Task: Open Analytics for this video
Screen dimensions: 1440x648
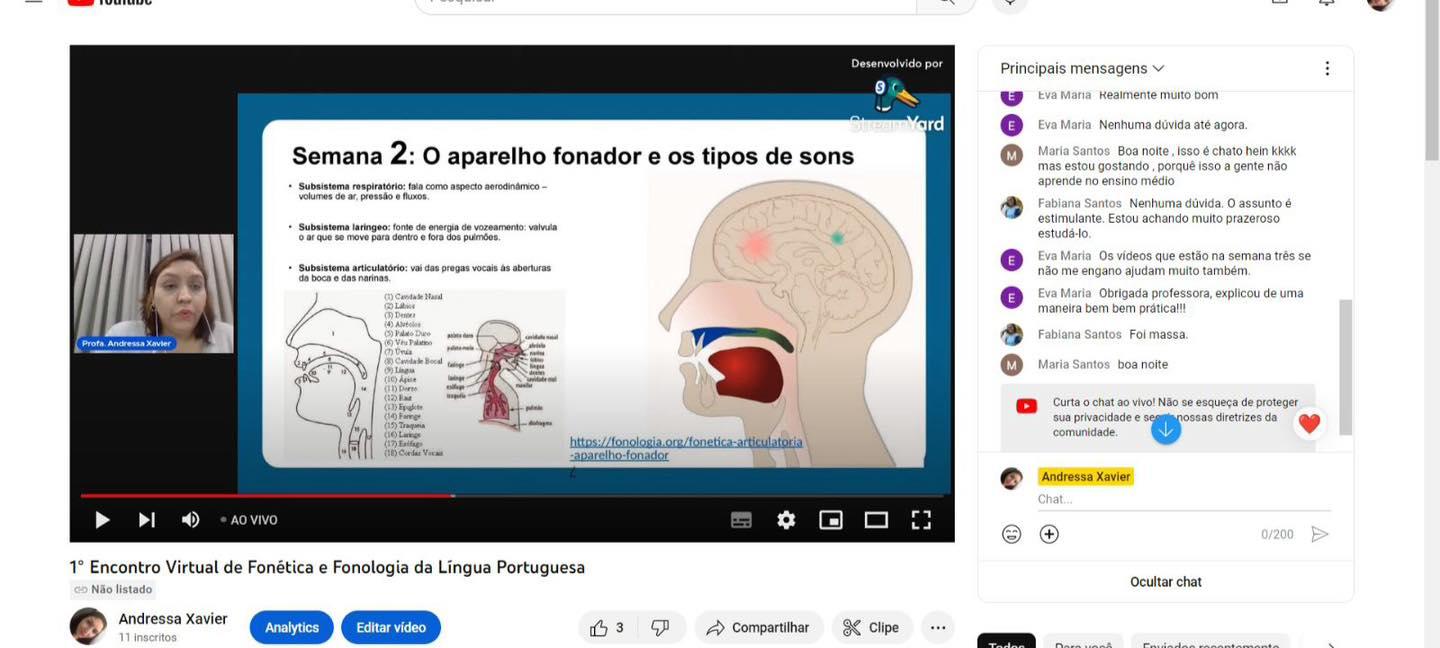Action: click(292, 628)
